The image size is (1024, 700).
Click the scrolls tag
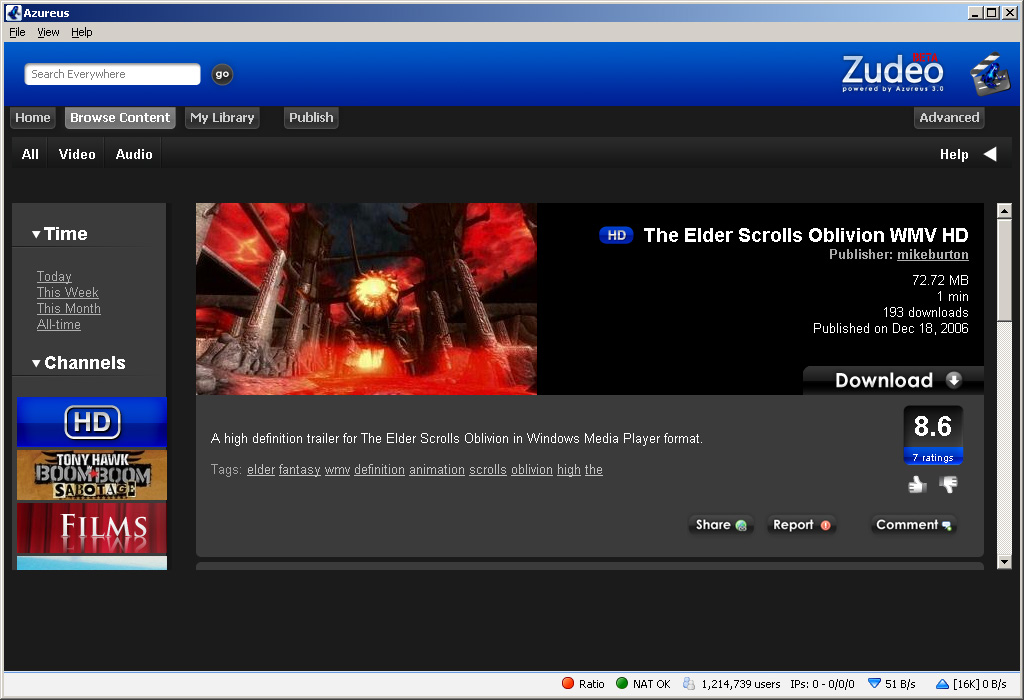pyautogui.click(x=488, y=469)
